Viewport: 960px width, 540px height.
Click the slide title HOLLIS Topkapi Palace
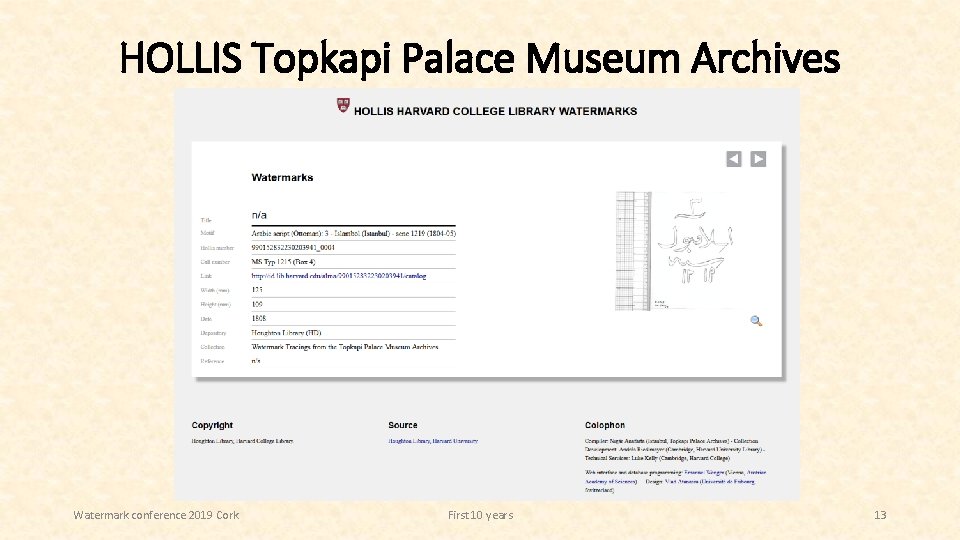tap(479, 58)
